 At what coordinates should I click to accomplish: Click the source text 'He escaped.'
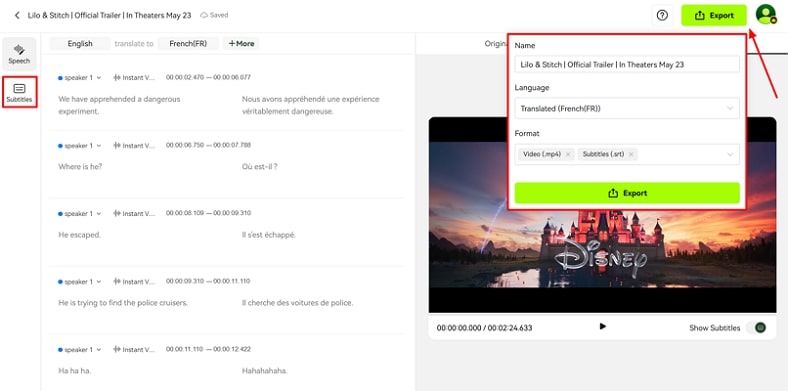79,235
